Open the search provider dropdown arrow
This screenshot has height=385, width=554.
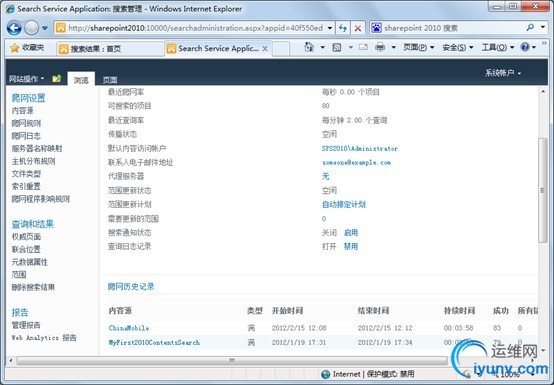pos(543,27)
